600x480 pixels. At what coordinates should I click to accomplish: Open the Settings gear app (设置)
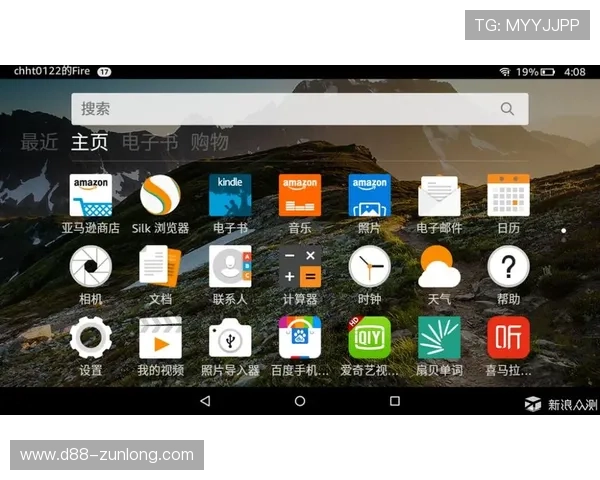pos(90,338)
